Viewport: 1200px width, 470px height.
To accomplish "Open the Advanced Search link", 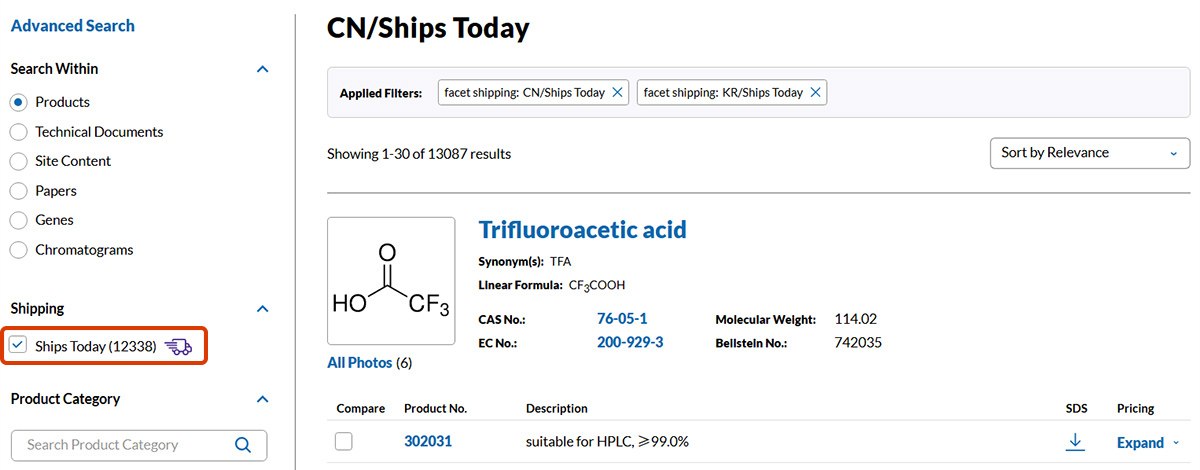I will click(x=72, y=26).
